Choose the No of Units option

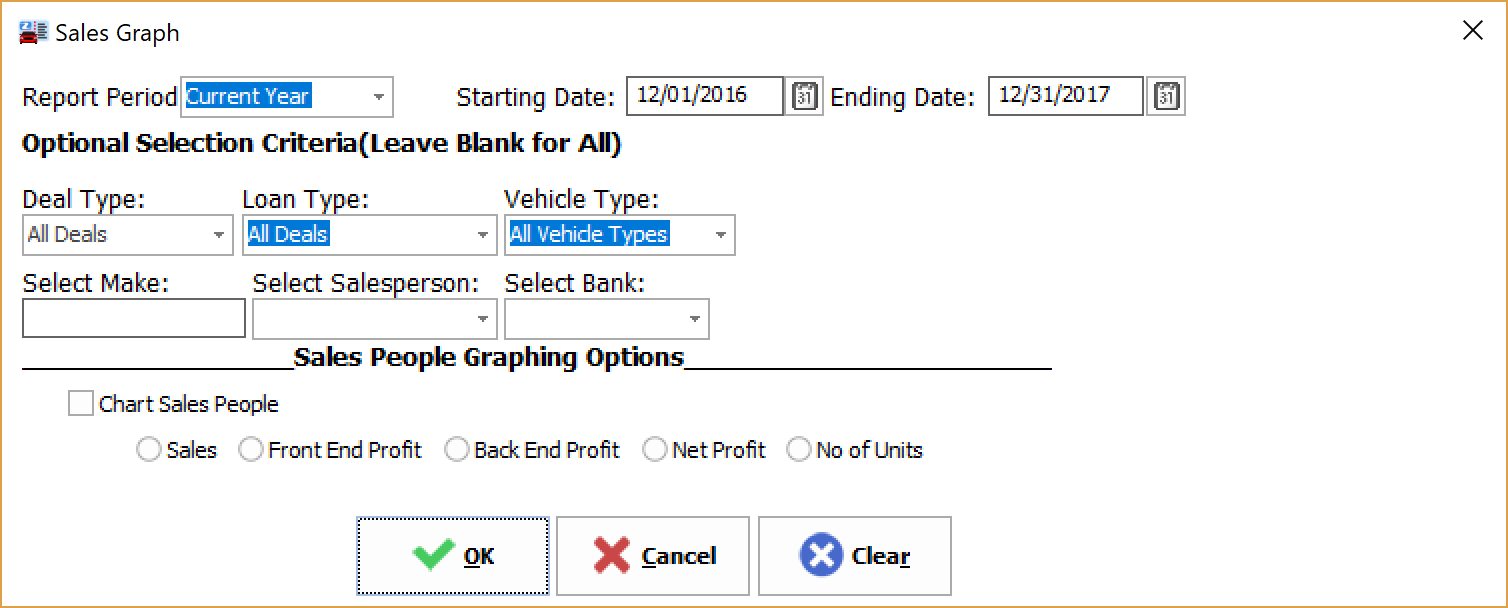798,449
